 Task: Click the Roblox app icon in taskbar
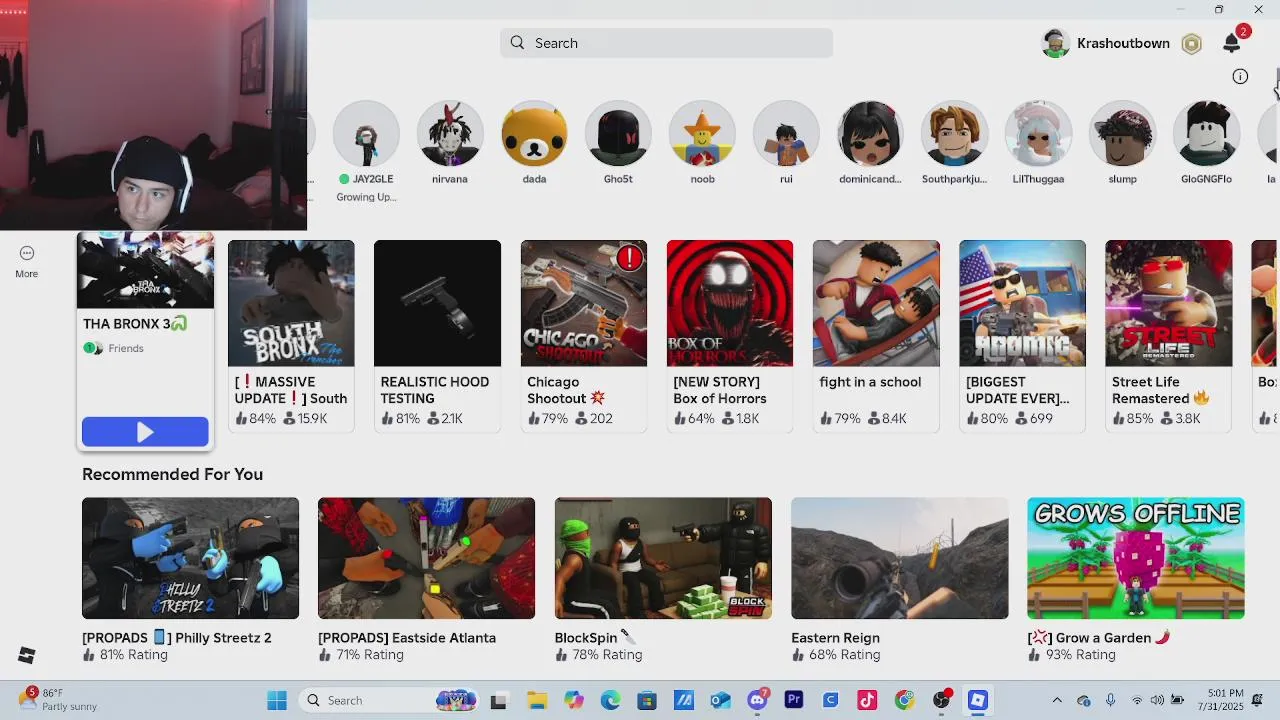(978, 700)
